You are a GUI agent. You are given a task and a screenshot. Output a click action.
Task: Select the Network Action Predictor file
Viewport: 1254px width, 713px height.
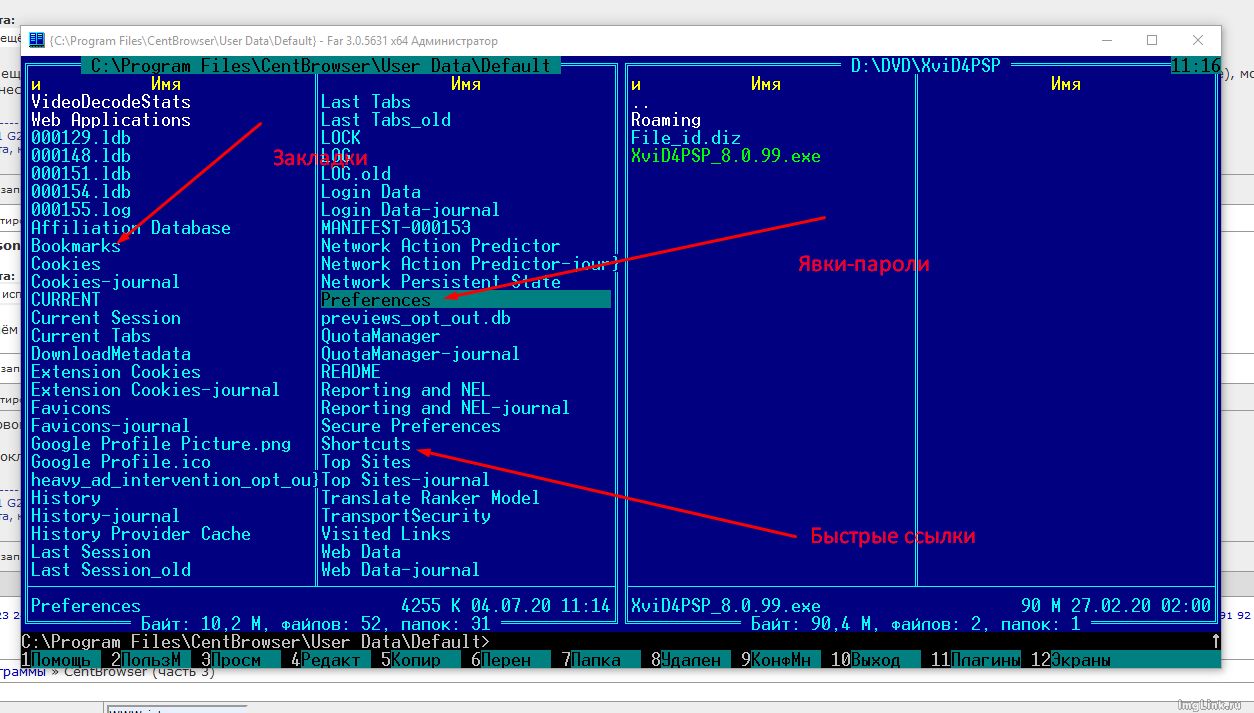441,246
